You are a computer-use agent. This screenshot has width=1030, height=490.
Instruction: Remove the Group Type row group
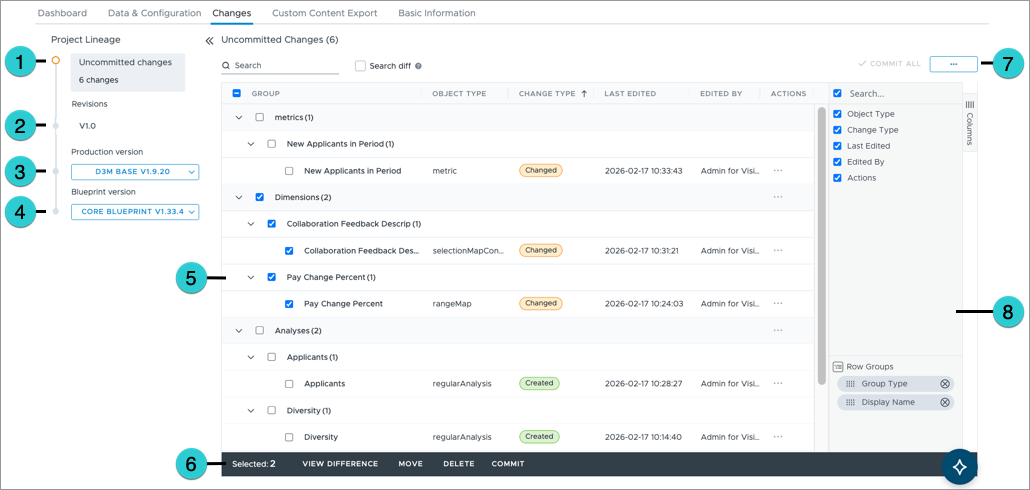[x=944, y=384]
